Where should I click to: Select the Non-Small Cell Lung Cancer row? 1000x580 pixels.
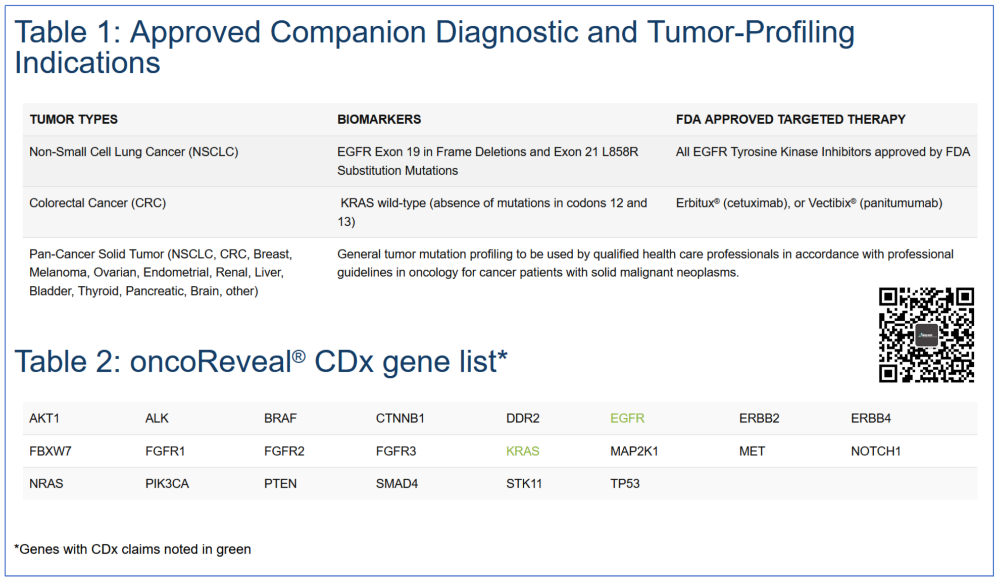[x=500, y=161]
